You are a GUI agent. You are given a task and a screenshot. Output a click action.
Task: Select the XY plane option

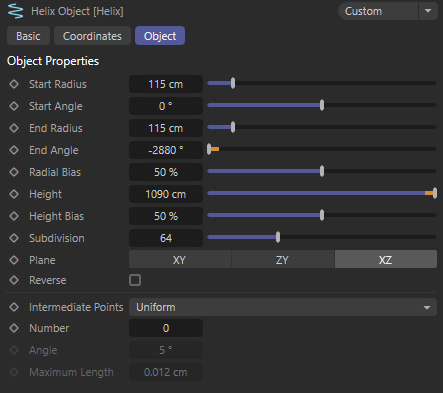pyautogui.click(x=180, y=260)
